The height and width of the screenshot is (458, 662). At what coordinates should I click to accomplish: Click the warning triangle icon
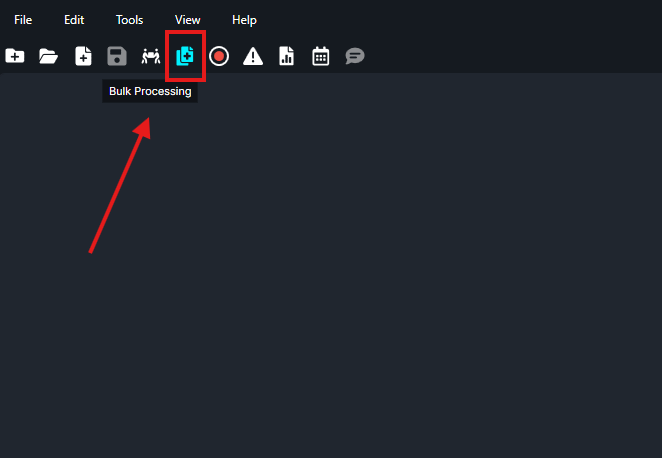point(253,56)
